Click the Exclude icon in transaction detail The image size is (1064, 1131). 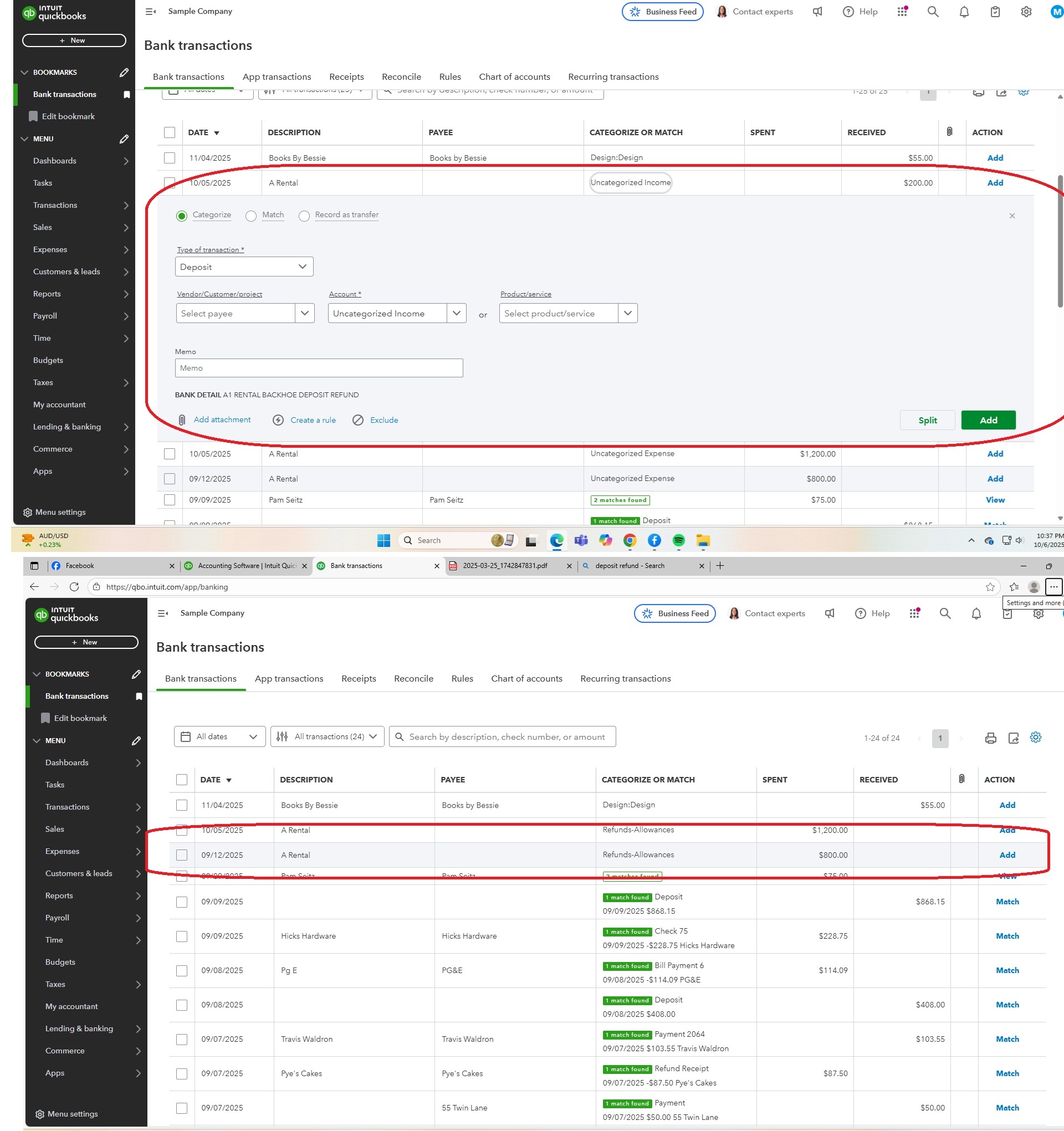358,420
